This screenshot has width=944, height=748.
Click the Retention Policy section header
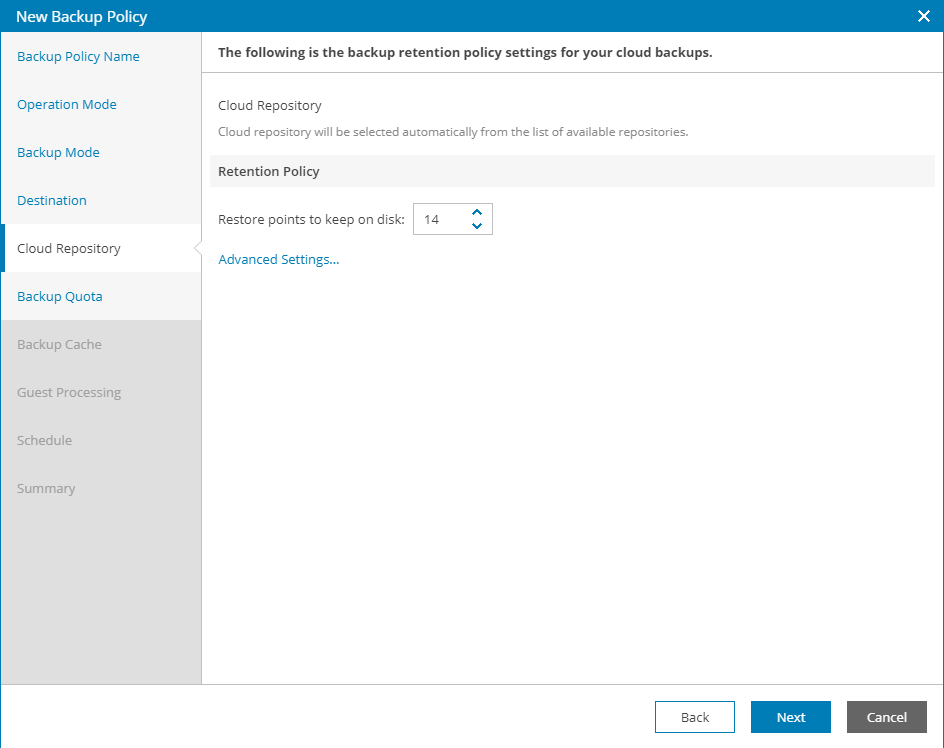point(269,172)
